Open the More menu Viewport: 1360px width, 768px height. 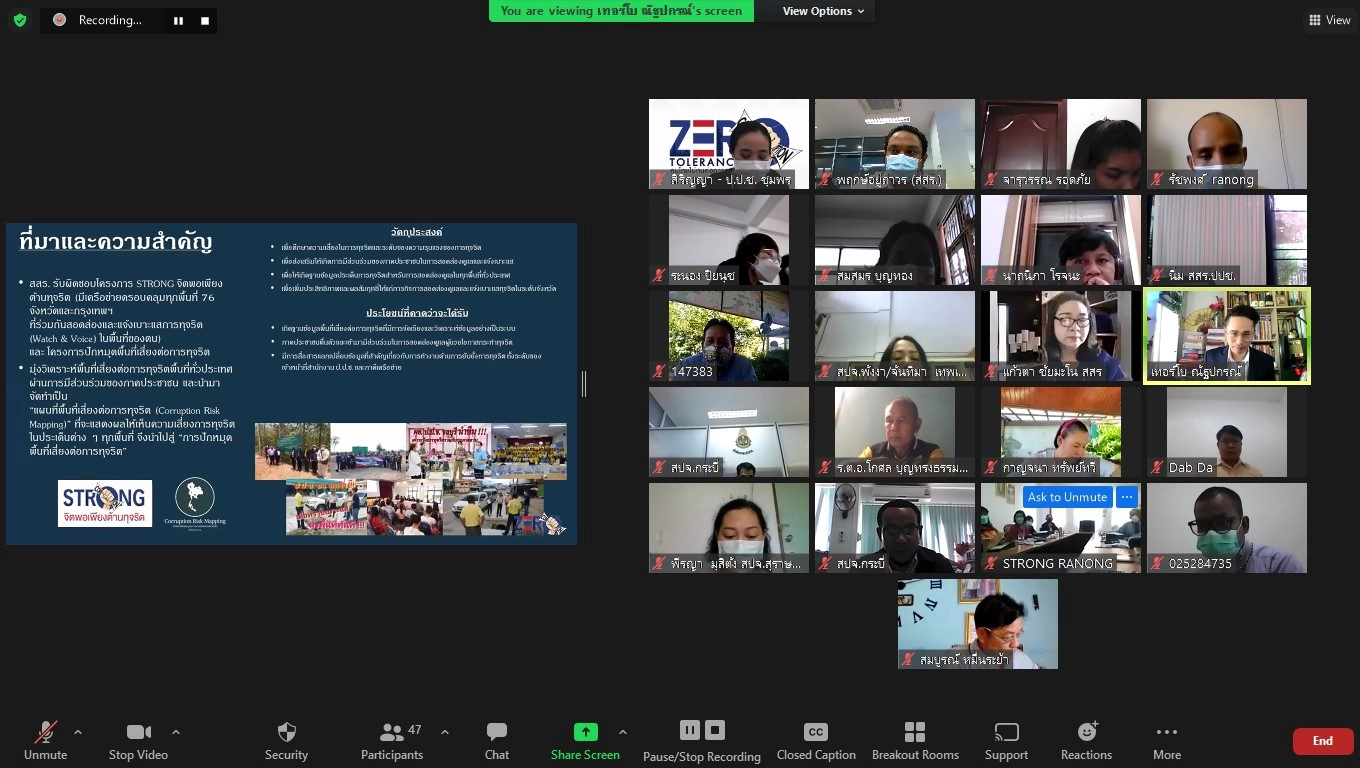point(1166,733)
